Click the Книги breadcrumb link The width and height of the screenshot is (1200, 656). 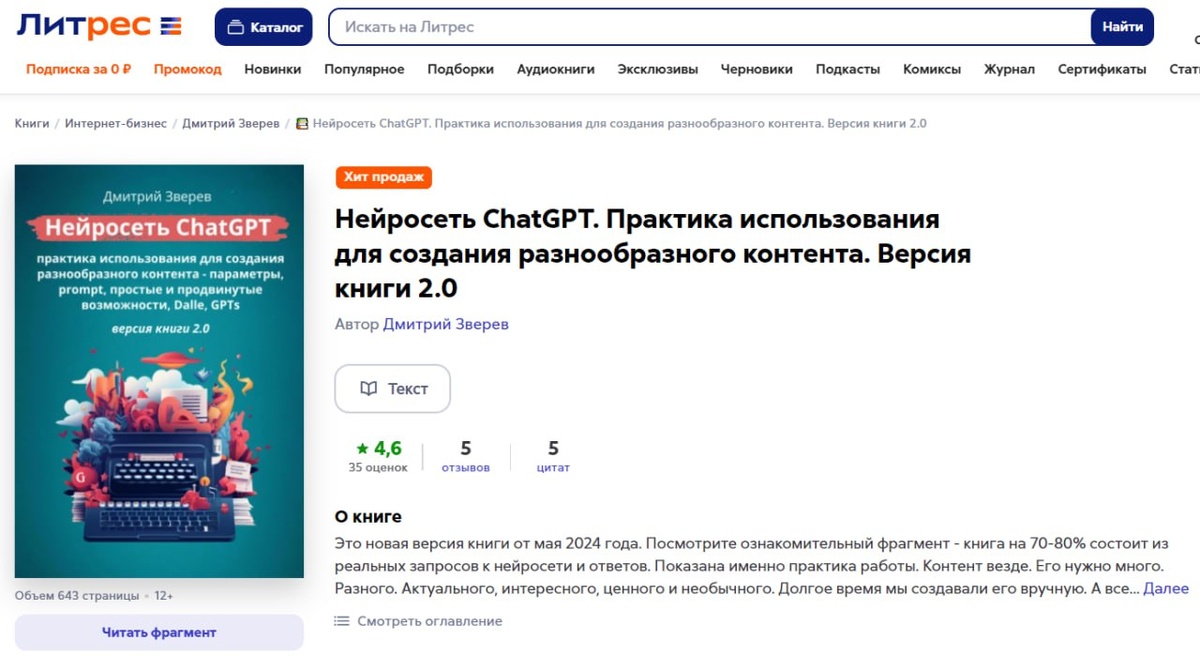(32, 123)
